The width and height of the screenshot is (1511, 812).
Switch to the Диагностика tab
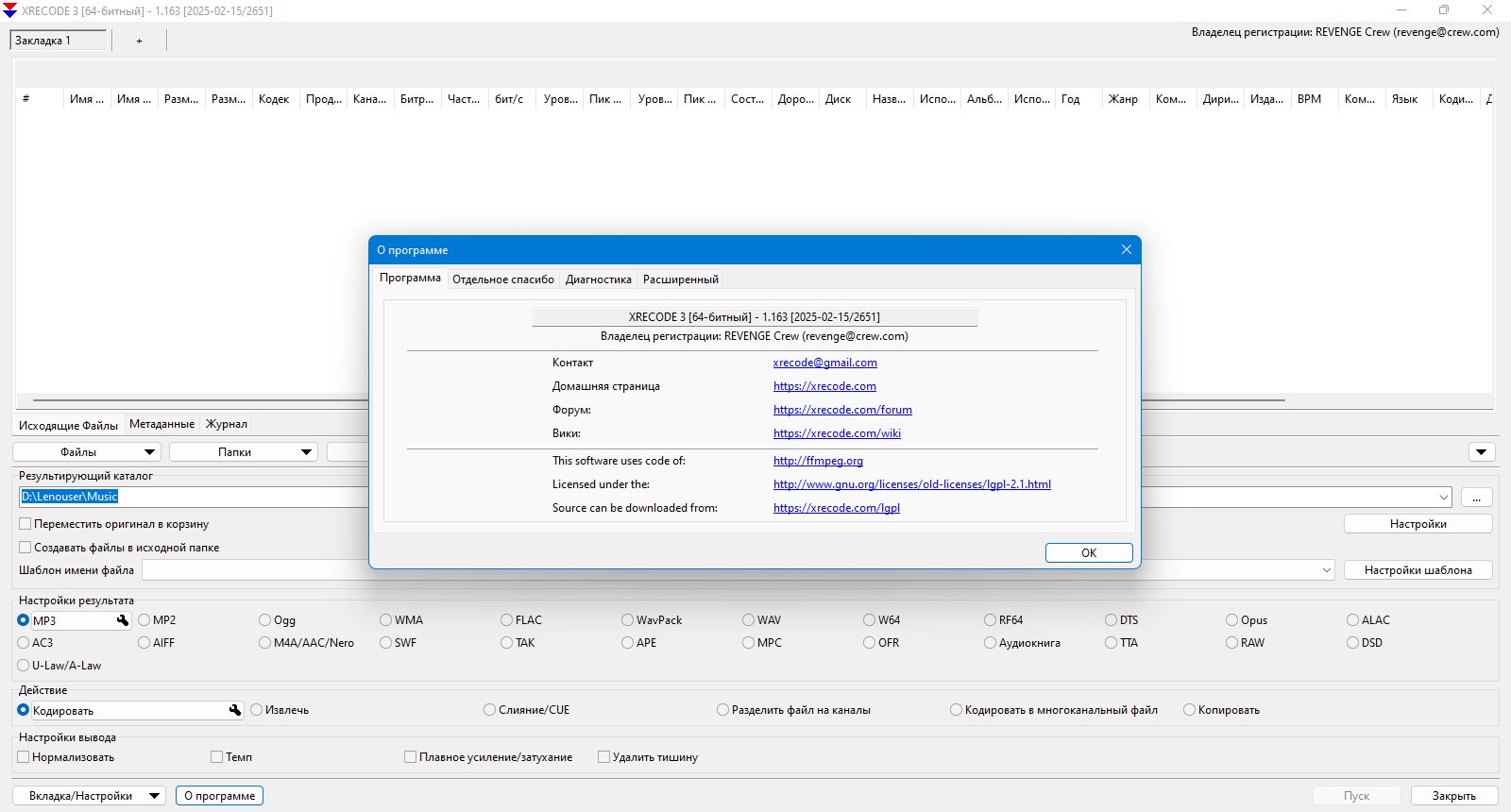pos(598,279)
